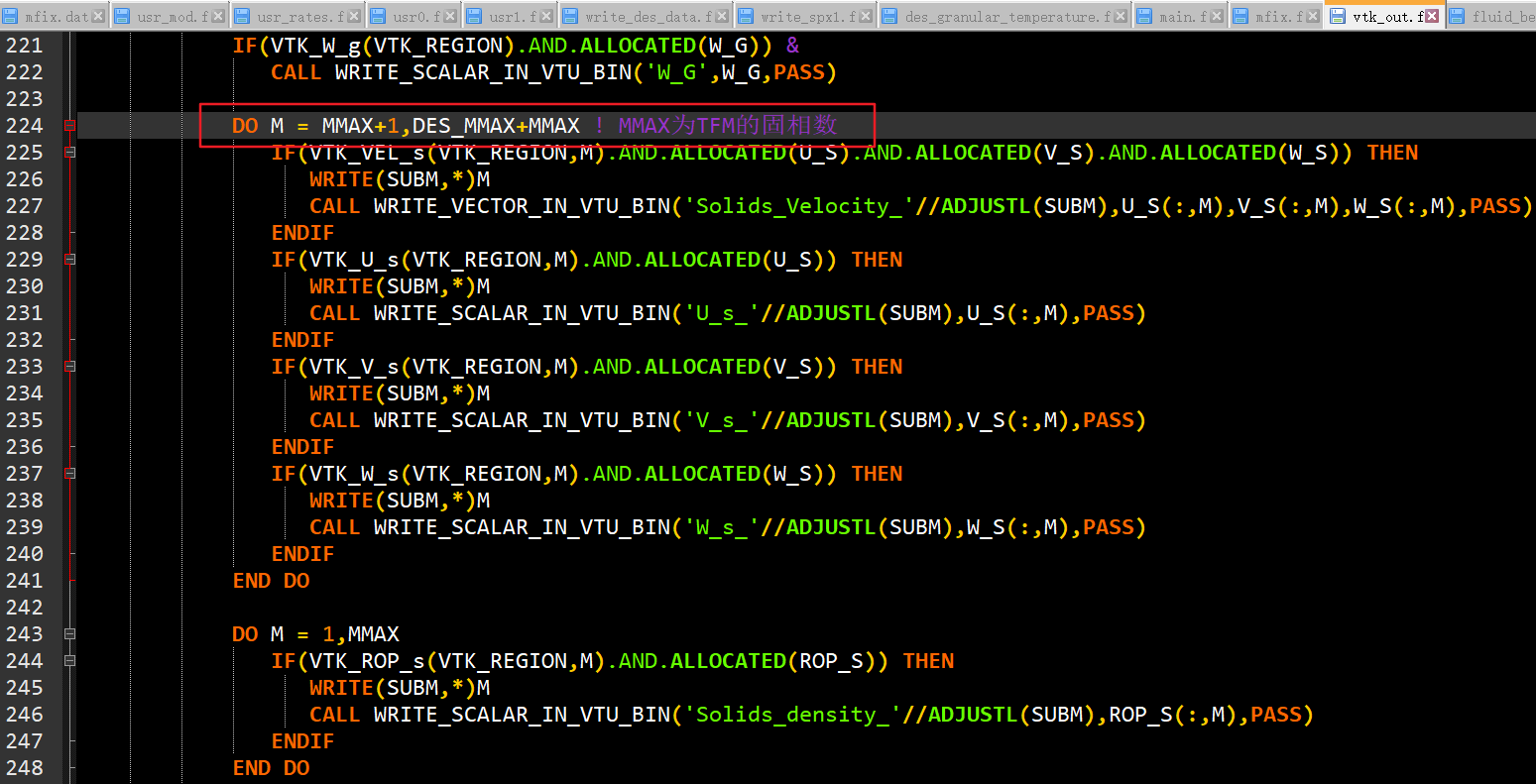Collapse the DO M = 1,MMAX loop fold

(x=69, y=634)
